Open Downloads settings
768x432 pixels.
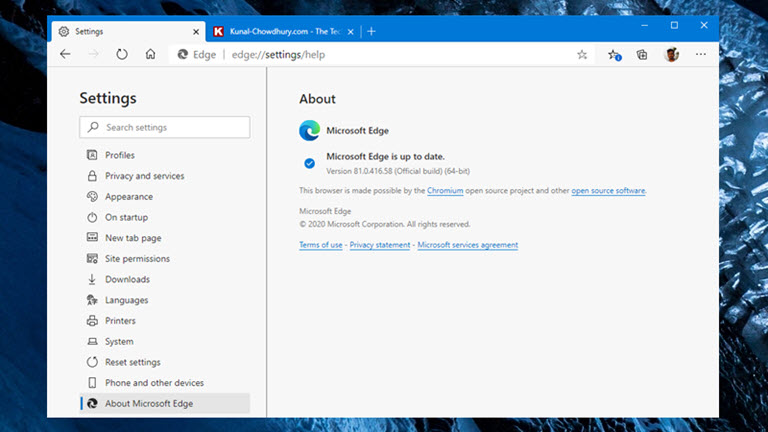pos(165,279)
